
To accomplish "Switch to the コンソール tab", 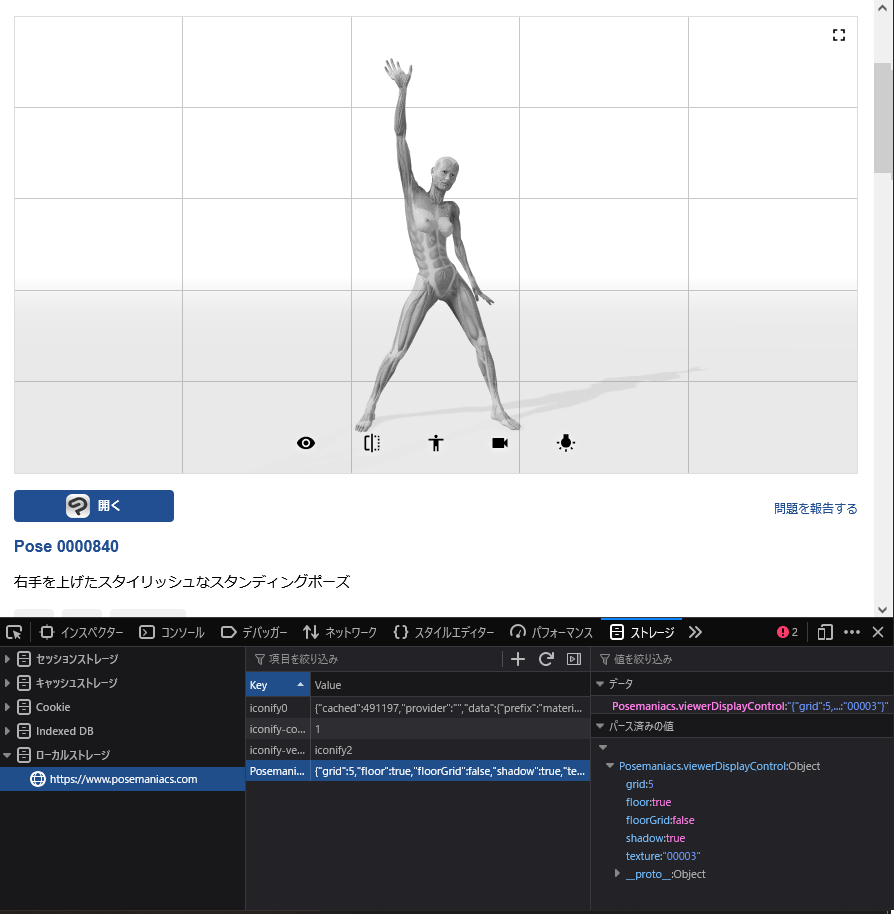I will pos(172,632).
